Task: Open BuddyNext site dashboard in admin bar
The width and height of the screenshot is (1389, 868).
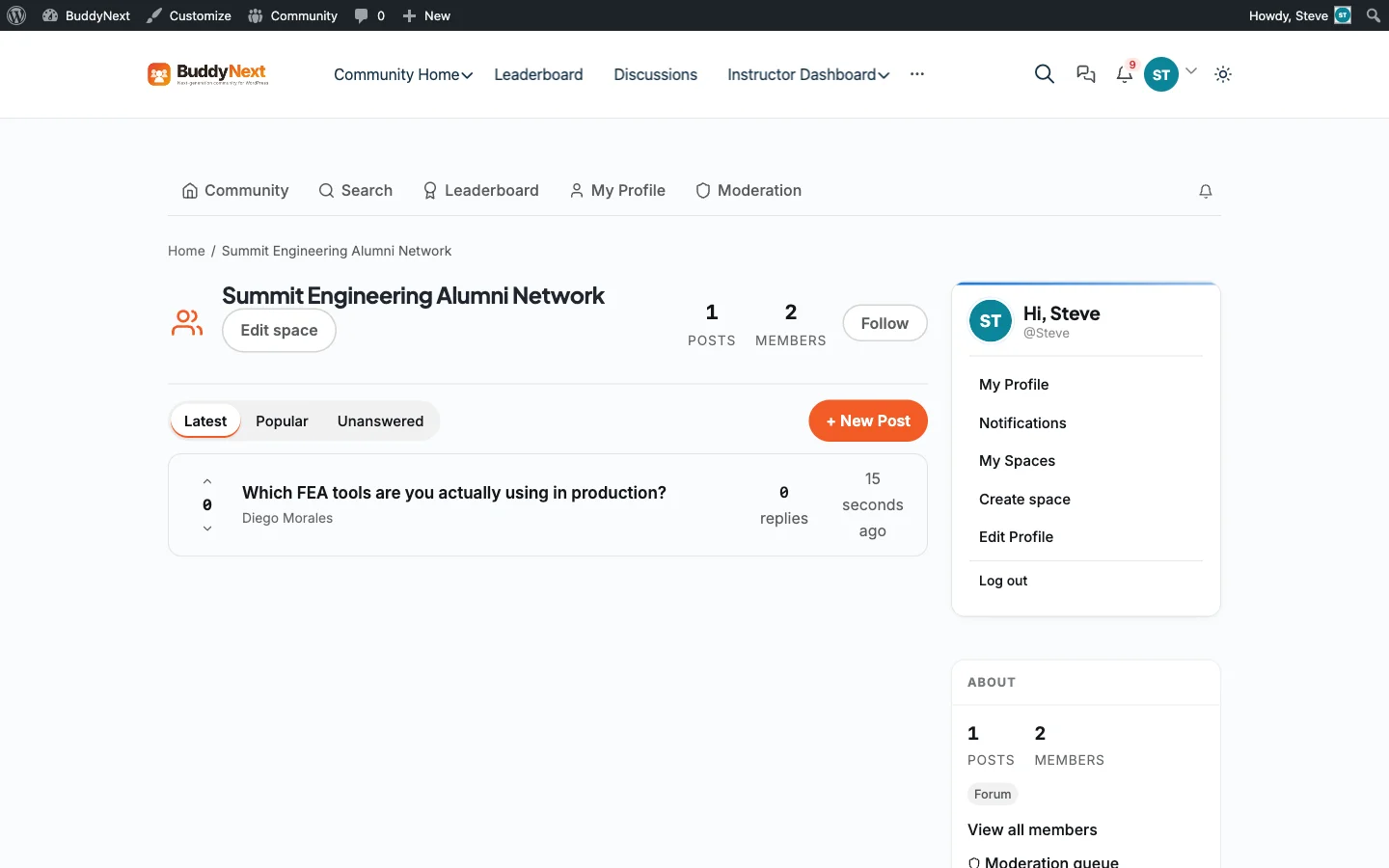Action: pos(87,15)
